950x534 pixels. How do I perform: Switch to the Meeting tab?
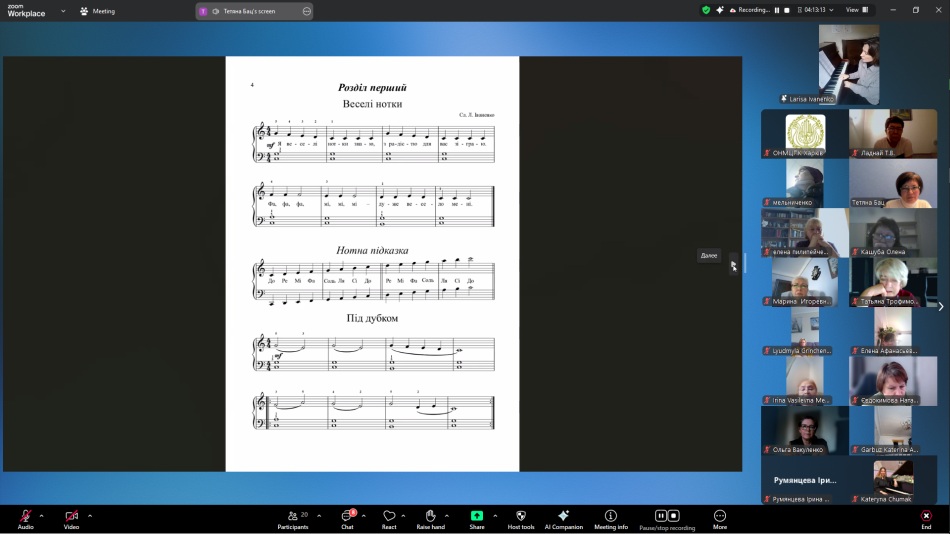(x=98, y=11)
